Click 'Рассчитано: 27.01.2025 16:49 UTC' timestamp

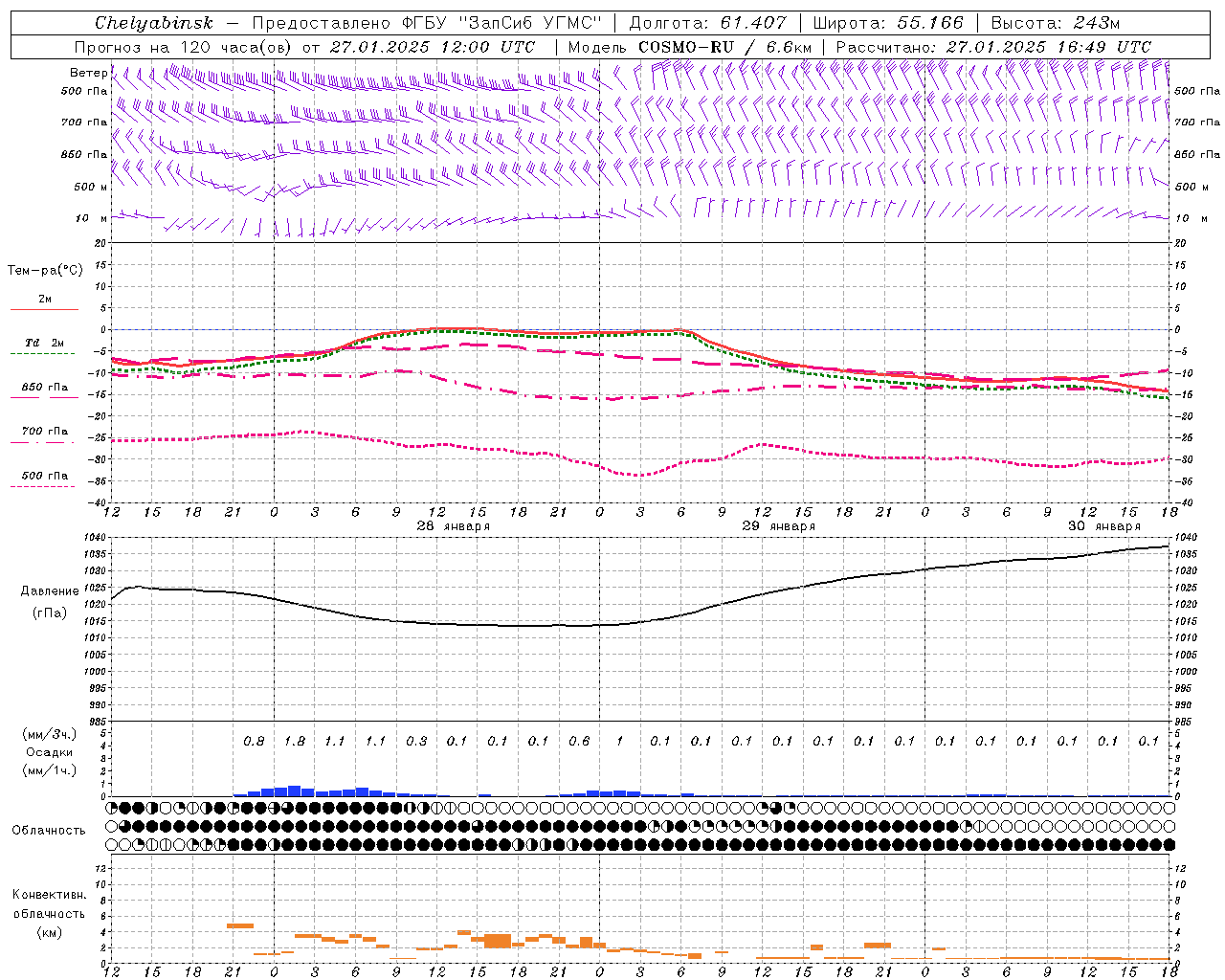(x=993, y=47)
